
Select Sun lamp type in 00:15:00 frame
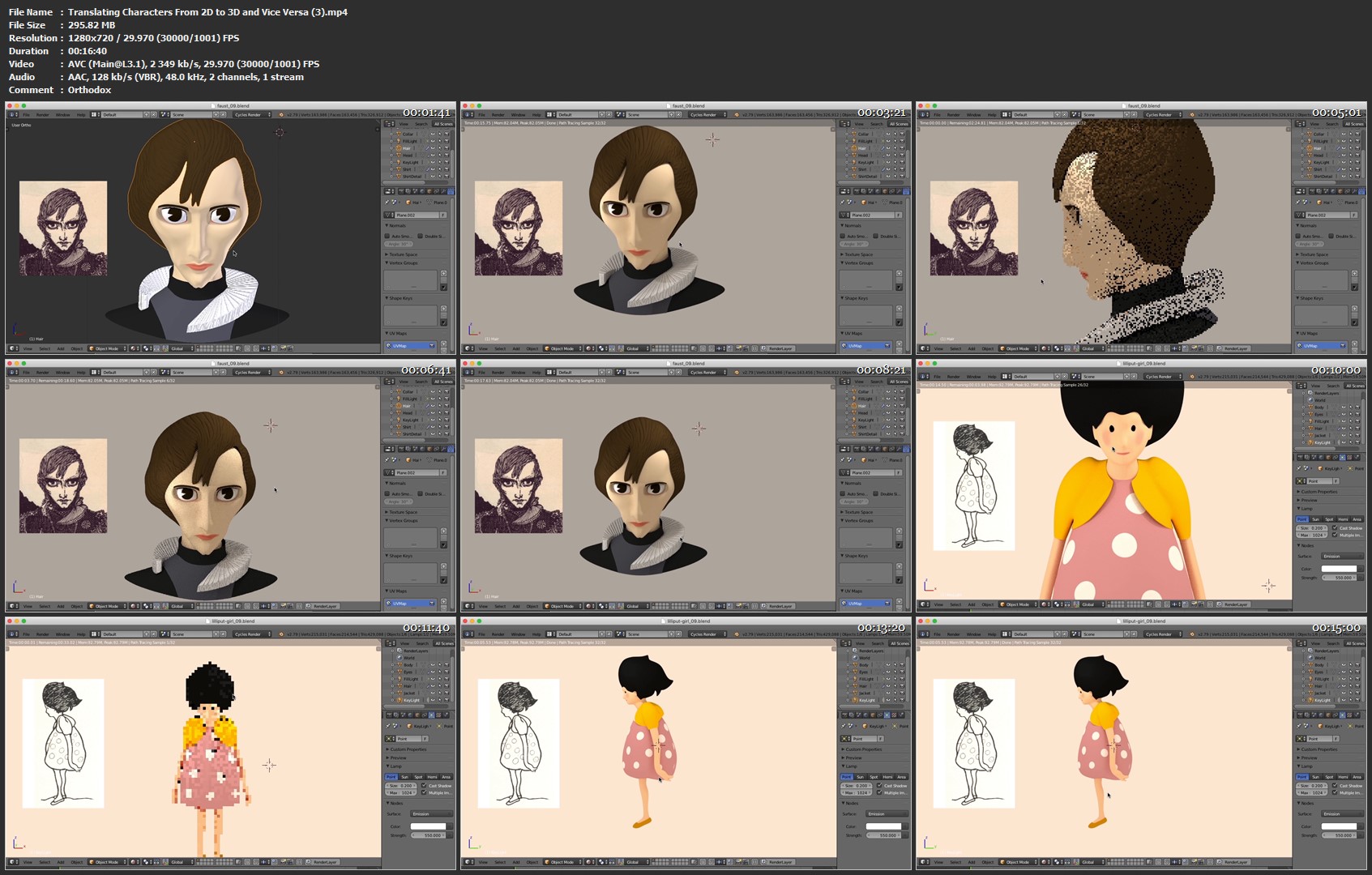click(x=1315, y=777)
